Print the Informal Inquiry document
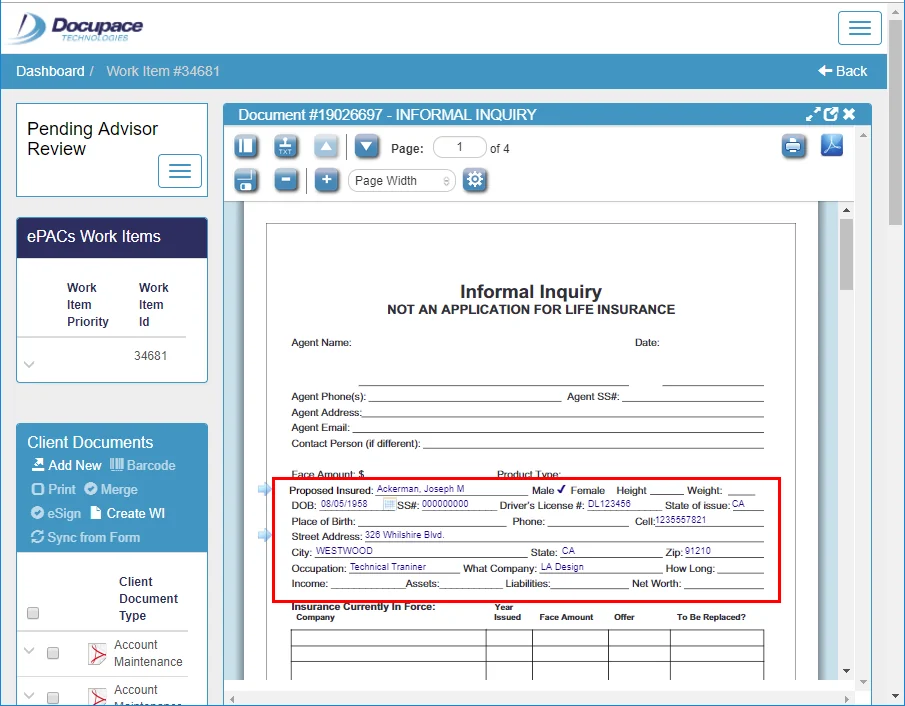 click(x=794, y=146)
